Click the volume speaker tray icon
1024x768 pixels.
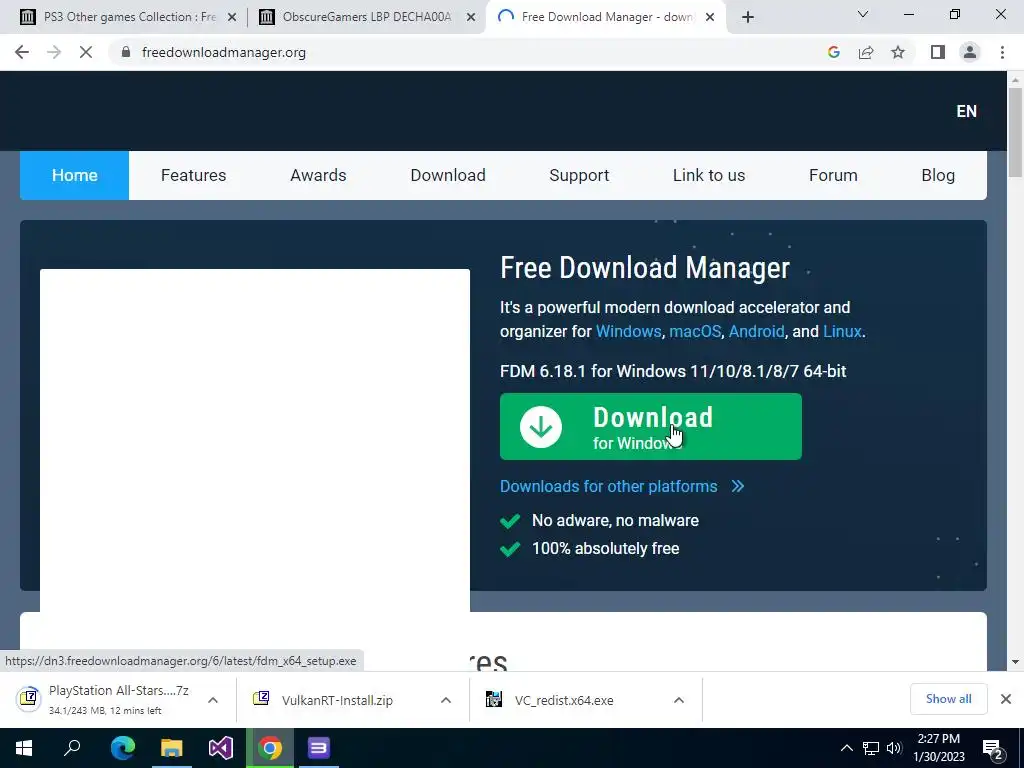(894, 748)
